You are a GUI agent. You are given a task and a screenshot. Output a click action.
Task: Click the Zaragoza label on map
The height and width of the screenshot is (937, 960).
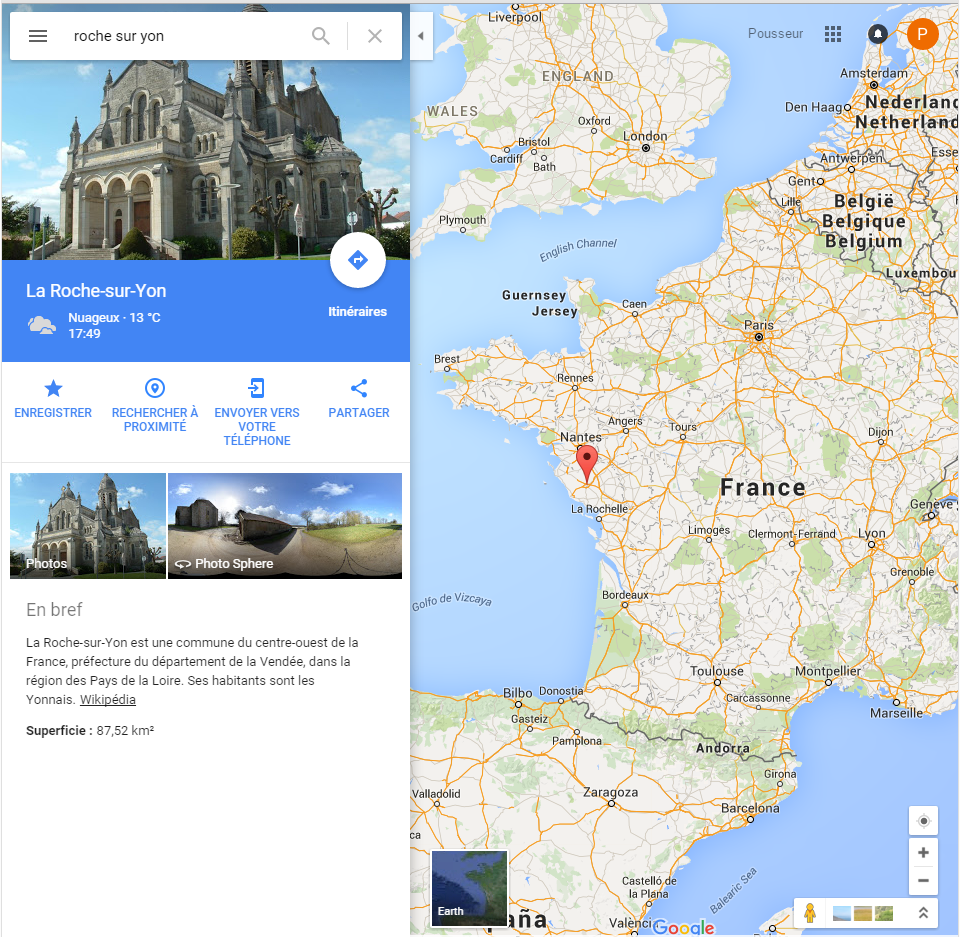pos(610,792)
